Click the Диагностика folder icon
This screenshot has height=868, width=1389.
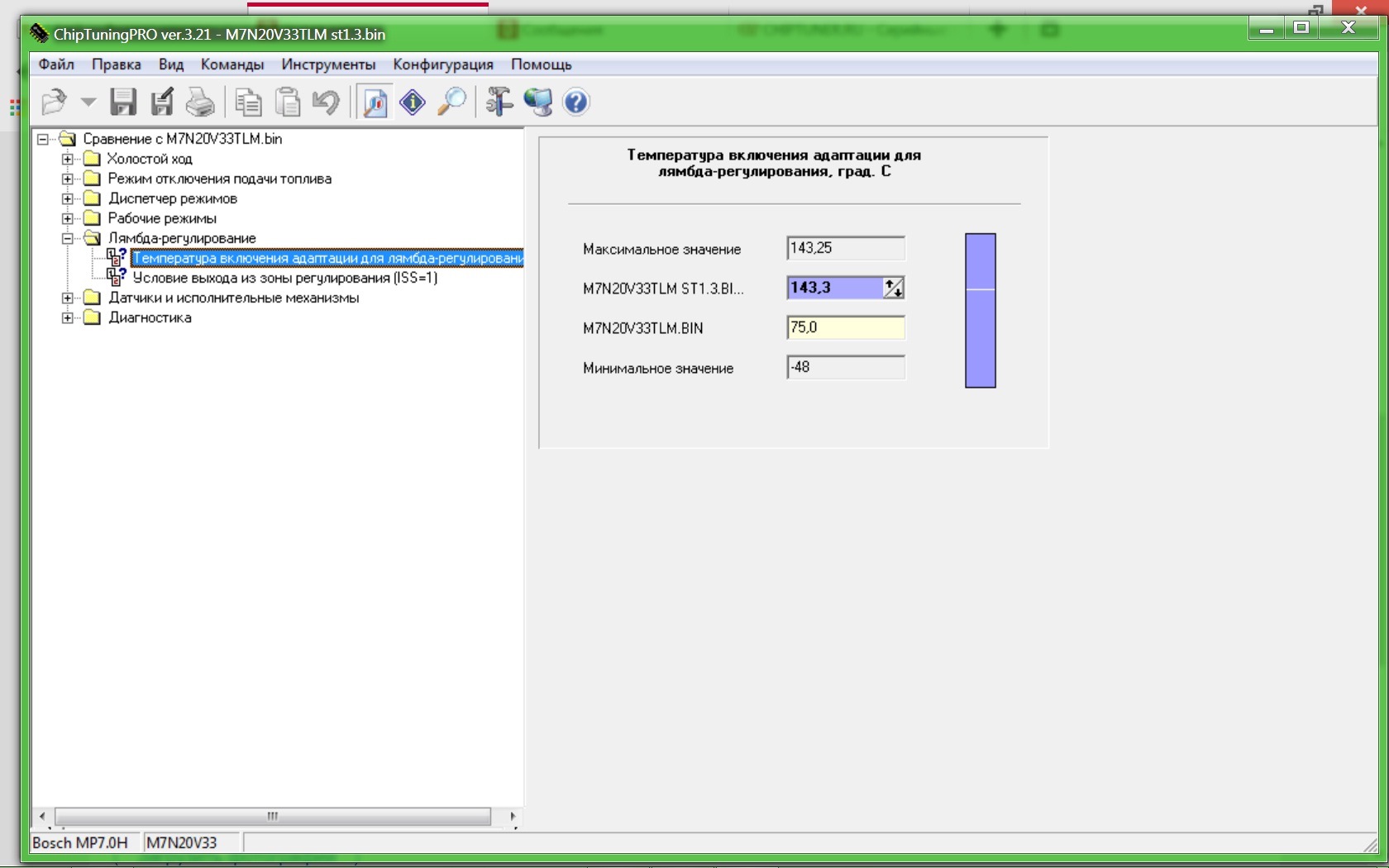[92, 317]
